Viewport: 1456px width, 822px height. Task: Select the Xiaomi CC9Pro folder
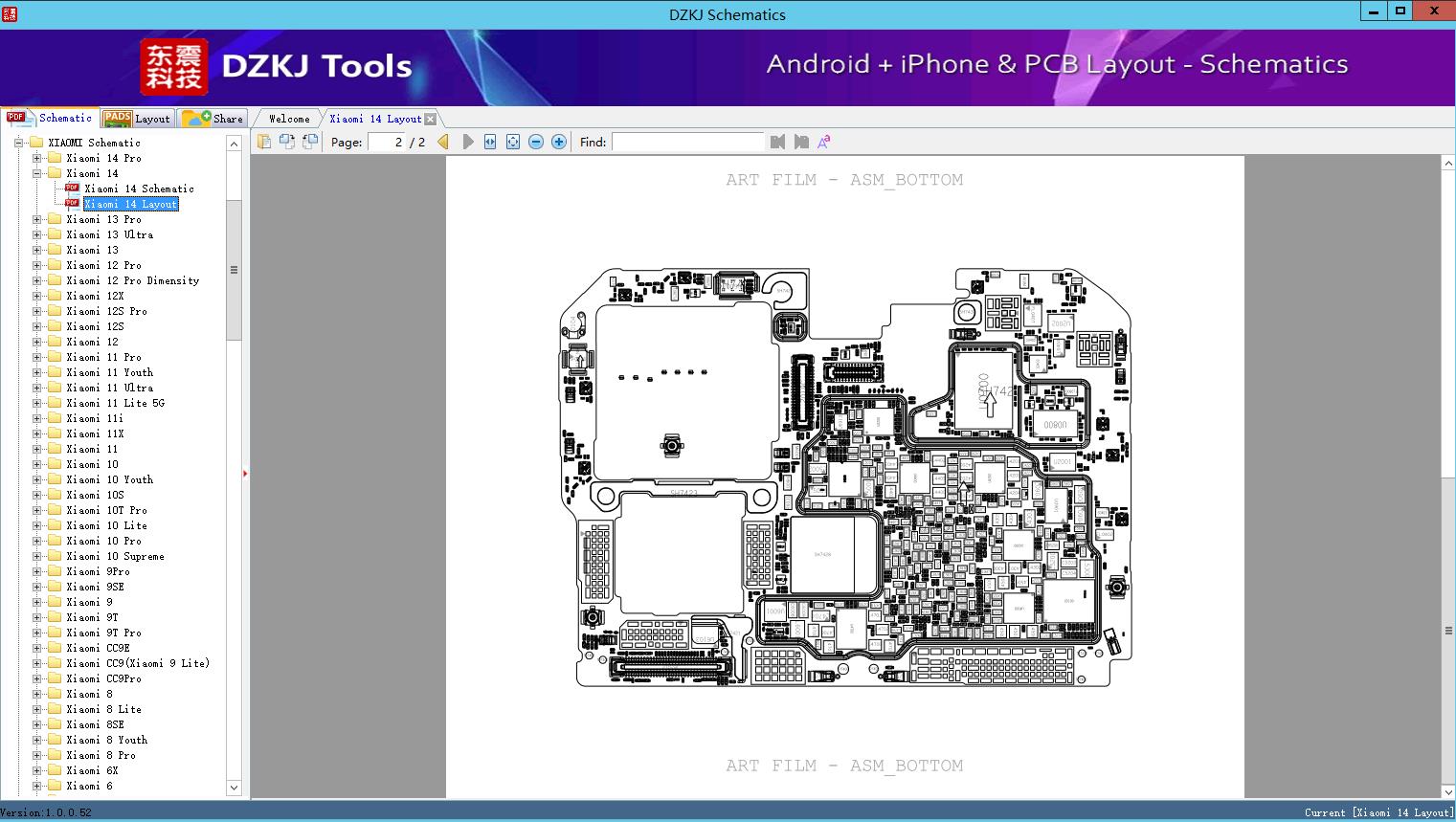point(103,678)
